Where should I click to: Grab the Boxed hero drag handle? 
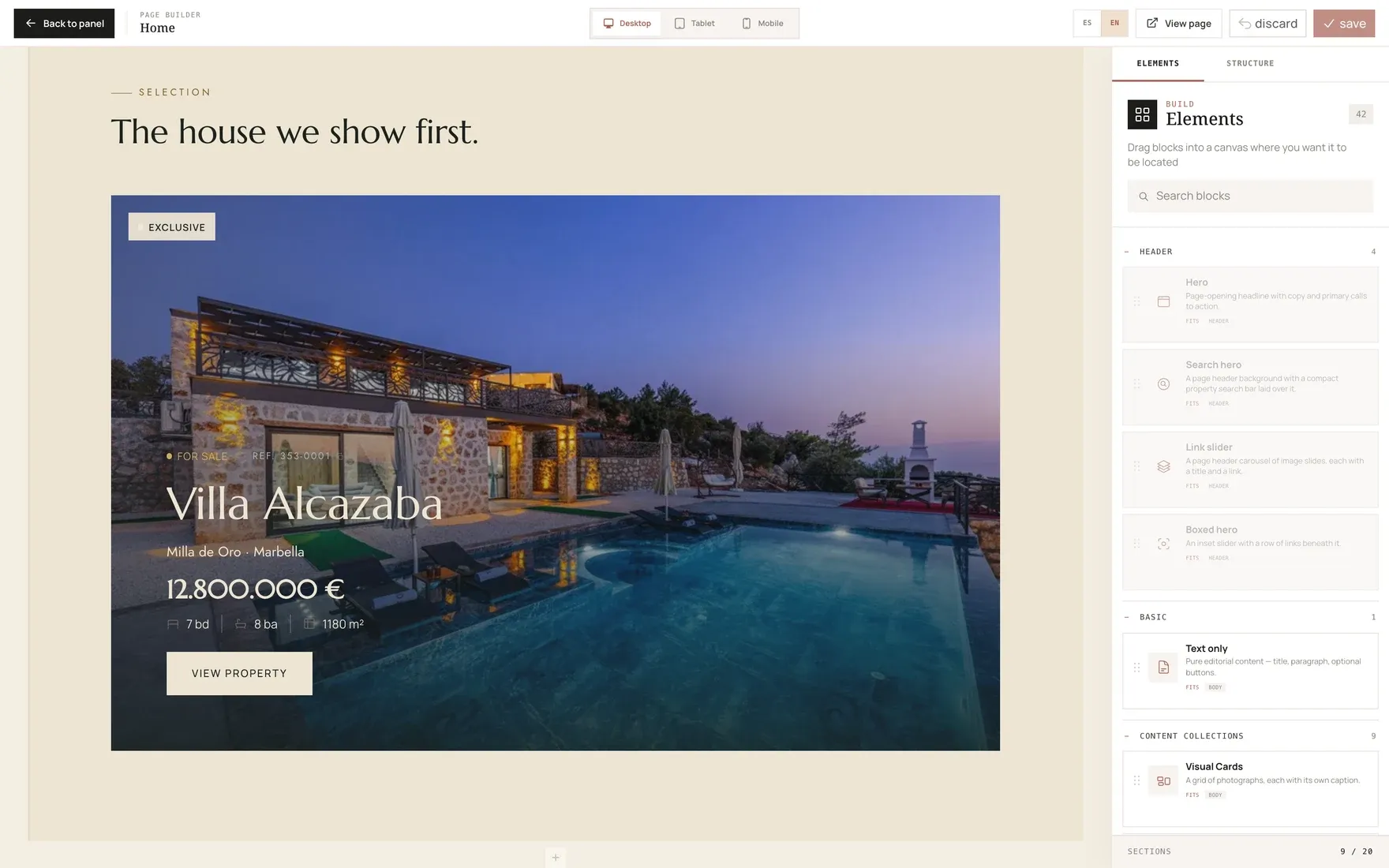click(x=1136, y=544)
